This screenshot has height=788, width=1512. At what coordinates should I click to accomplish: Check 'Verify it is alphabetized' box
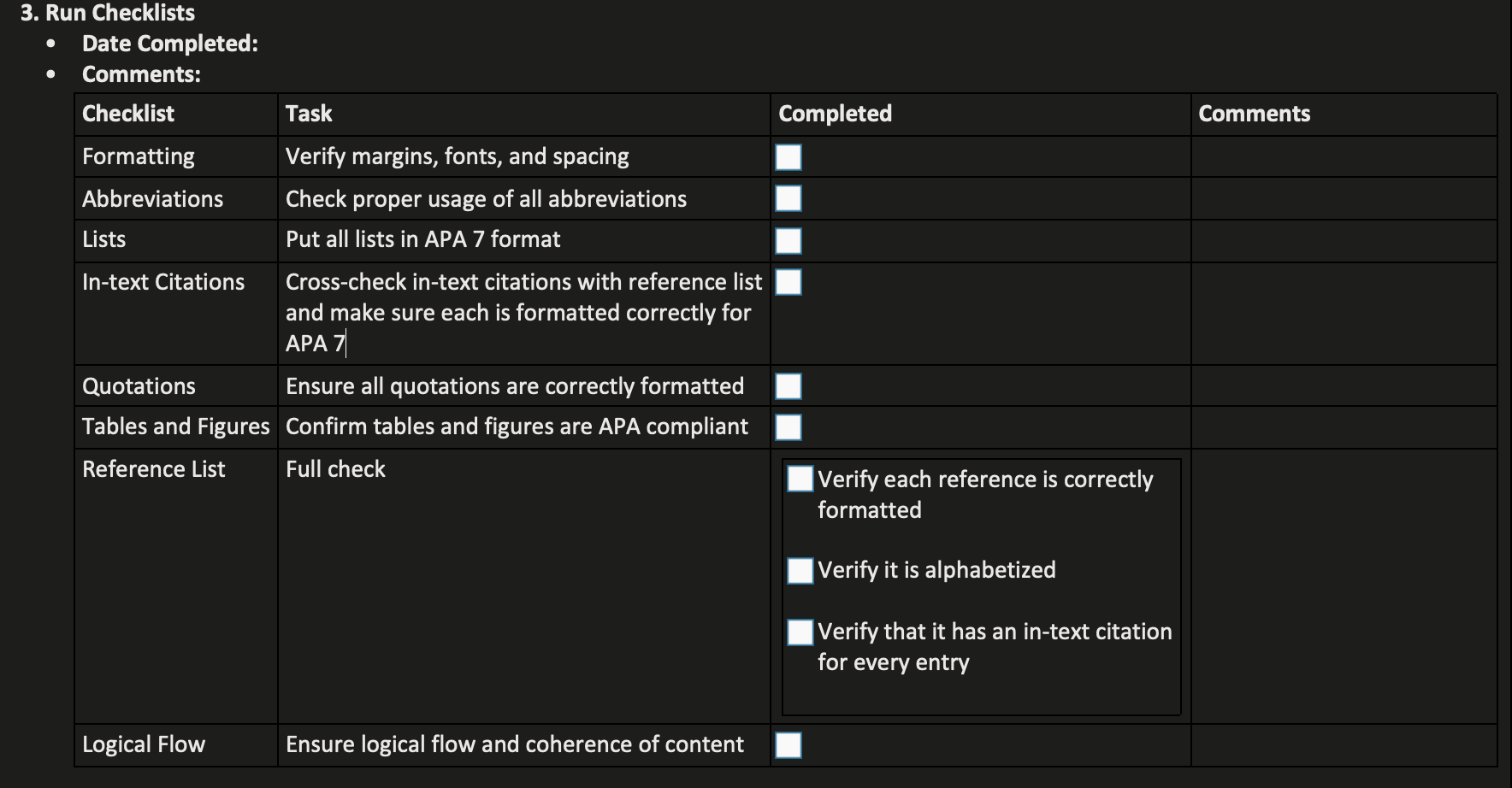[800, 570]
